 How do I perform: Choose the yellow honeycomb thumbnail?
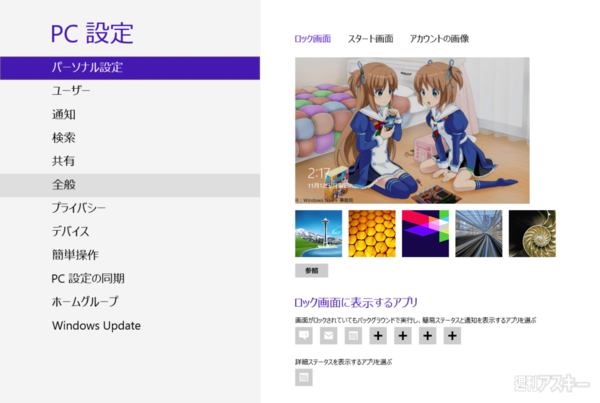[x=372, y=233]
